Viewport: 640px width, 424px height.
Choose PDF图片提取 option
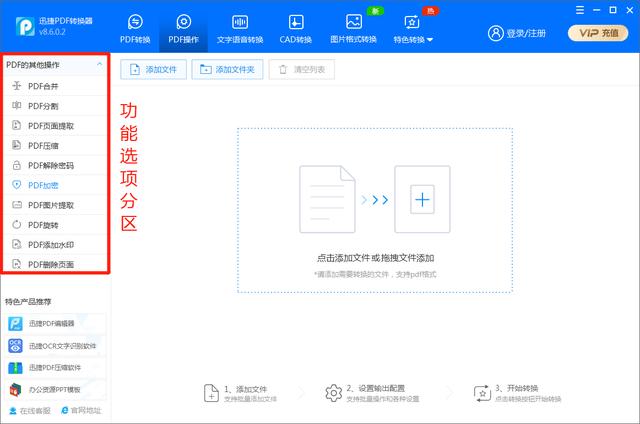point(56,205)
